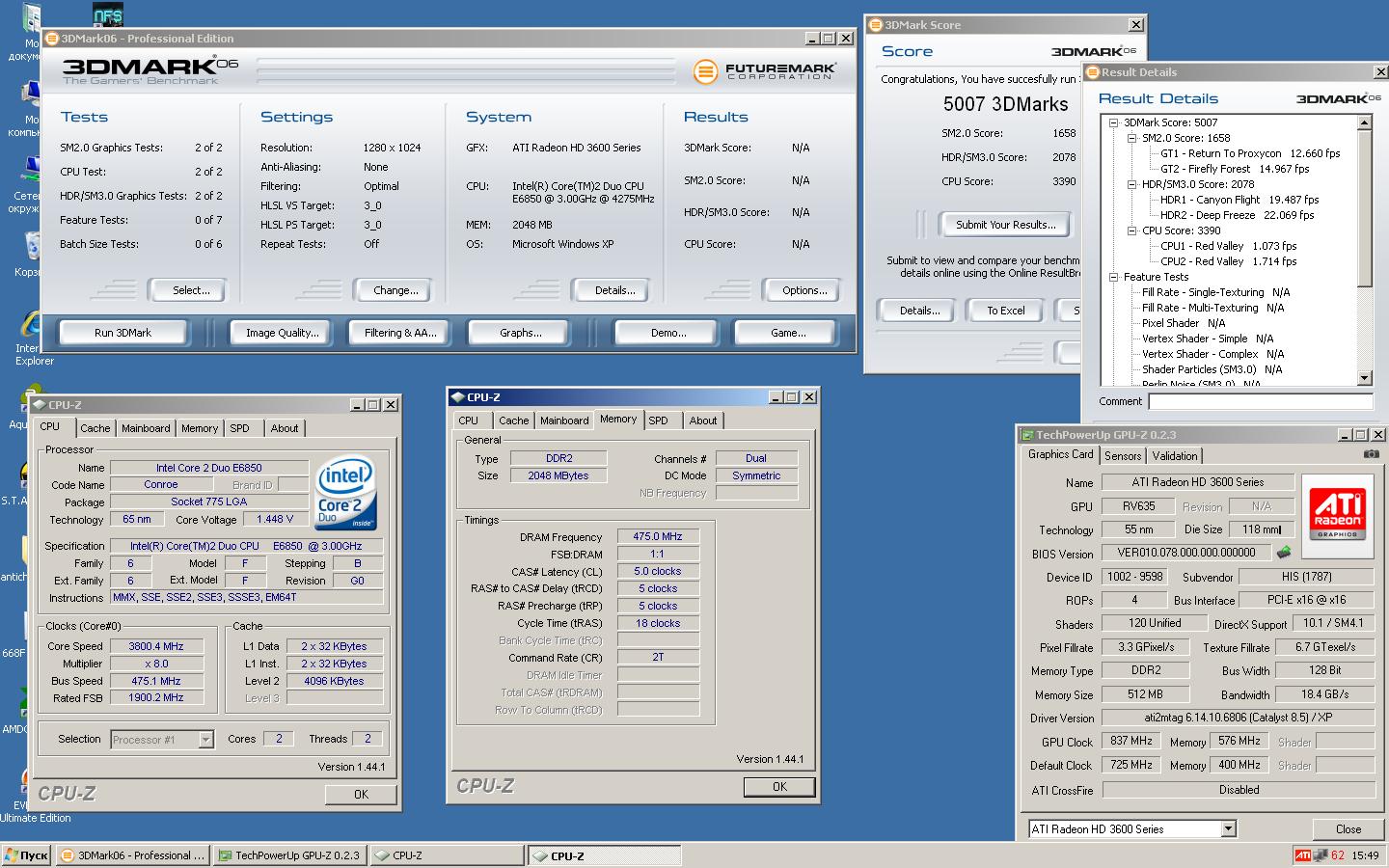Collapse the HDR/SM3.0 Score: 2078 node
Image resolution: width=1389 pixels, height=868 pixels.
(x=1132, y=184)
